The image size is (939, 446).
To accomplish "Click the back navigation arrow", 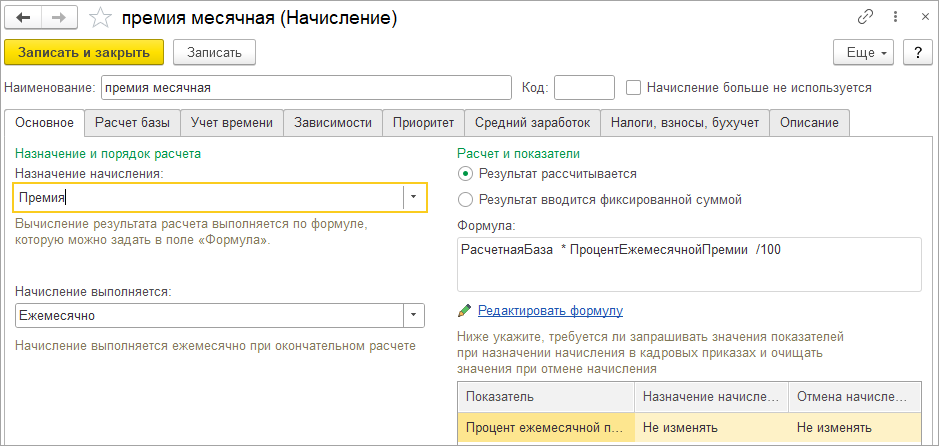I will 24,18.
